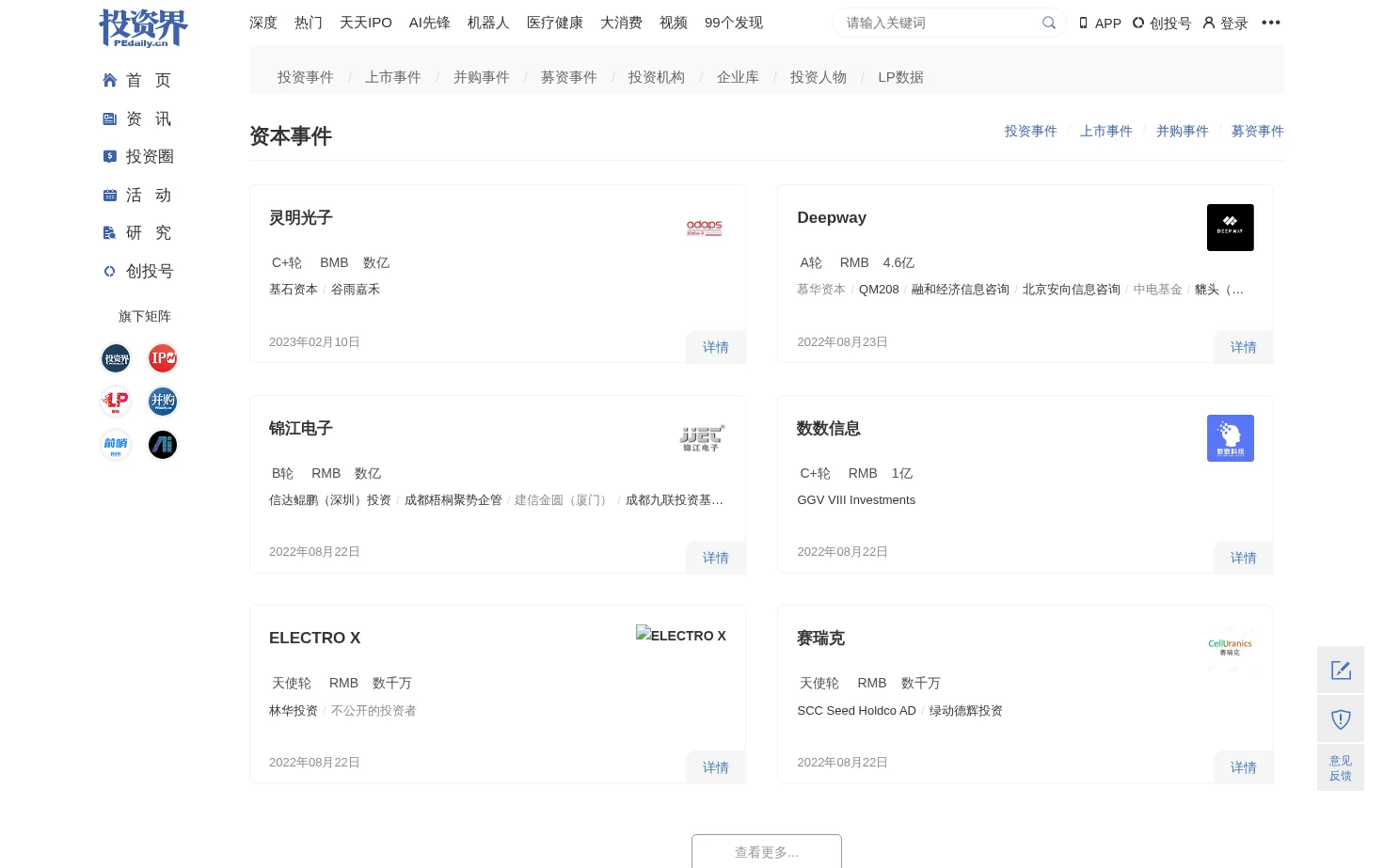
Task: Open the more options dots menu
Action: click(1271, 23)
